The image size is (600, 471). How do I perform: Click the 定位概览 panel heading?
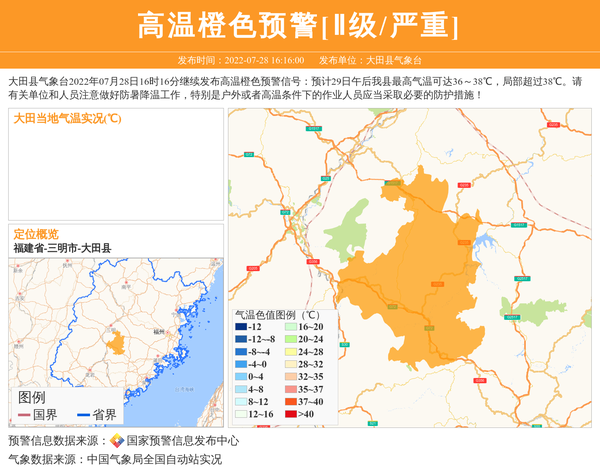click(36, 234)
